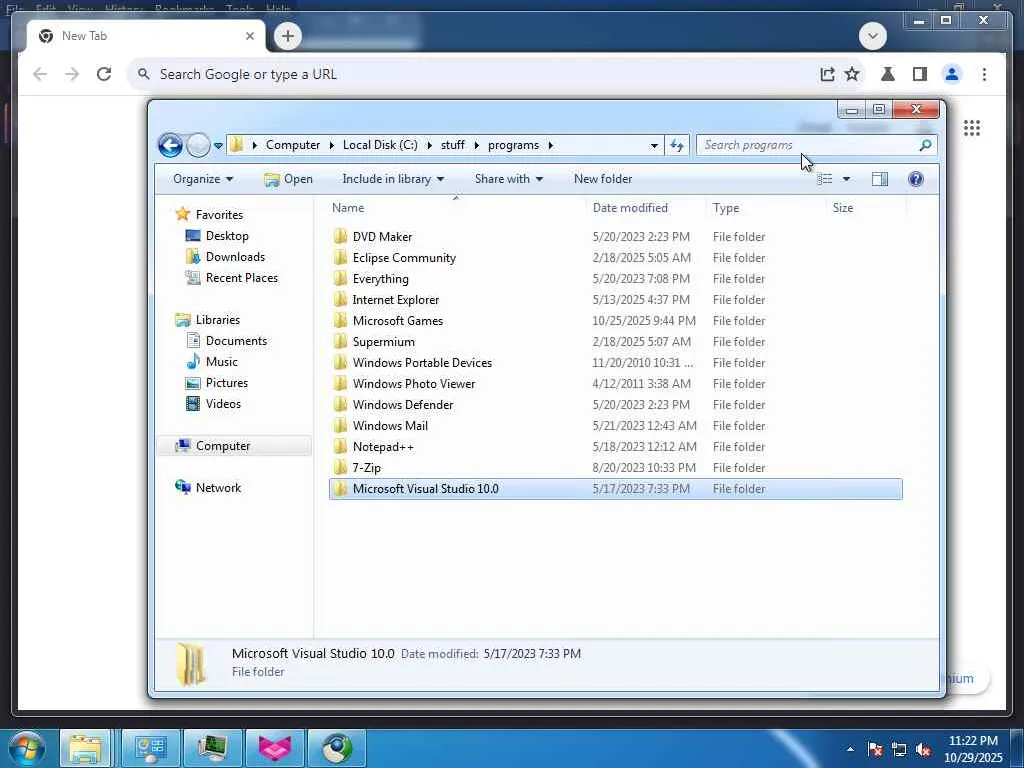Viewport: 1024px width, 768px height.
Task: Click Explorer's forward arrow button
Action: tap(198, 145)
